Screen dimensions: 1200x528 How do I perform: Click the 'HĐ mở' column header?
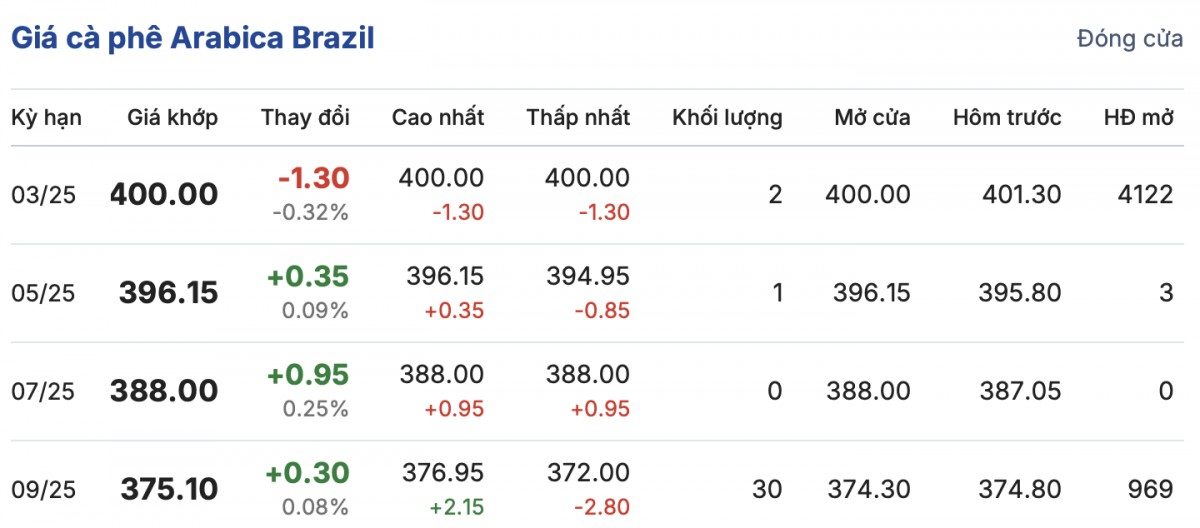(x=1138, y=118)
